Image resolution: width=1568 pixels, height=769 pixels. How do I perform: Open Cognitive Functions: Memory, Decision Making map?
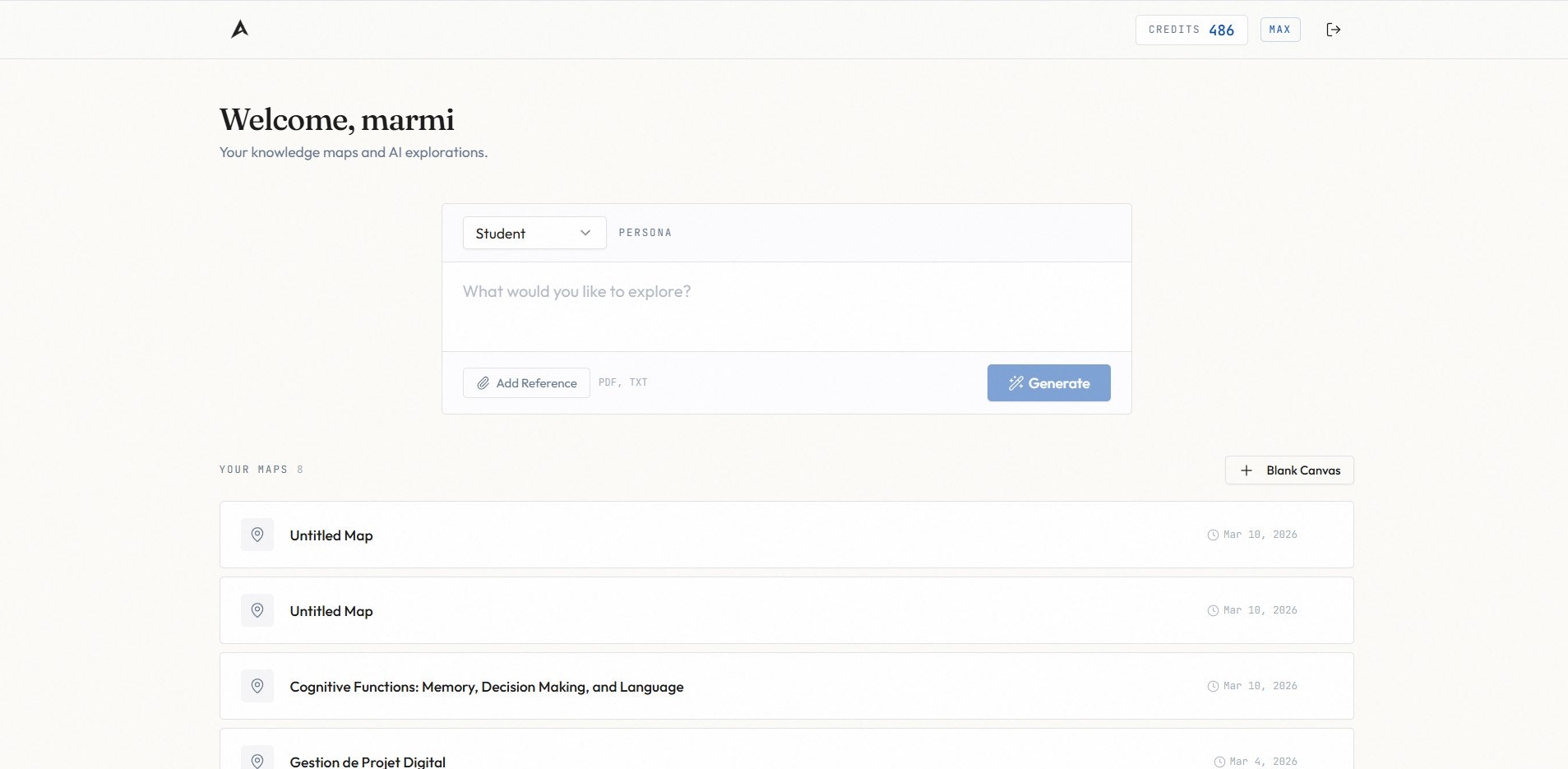click(x=486, y=686)
